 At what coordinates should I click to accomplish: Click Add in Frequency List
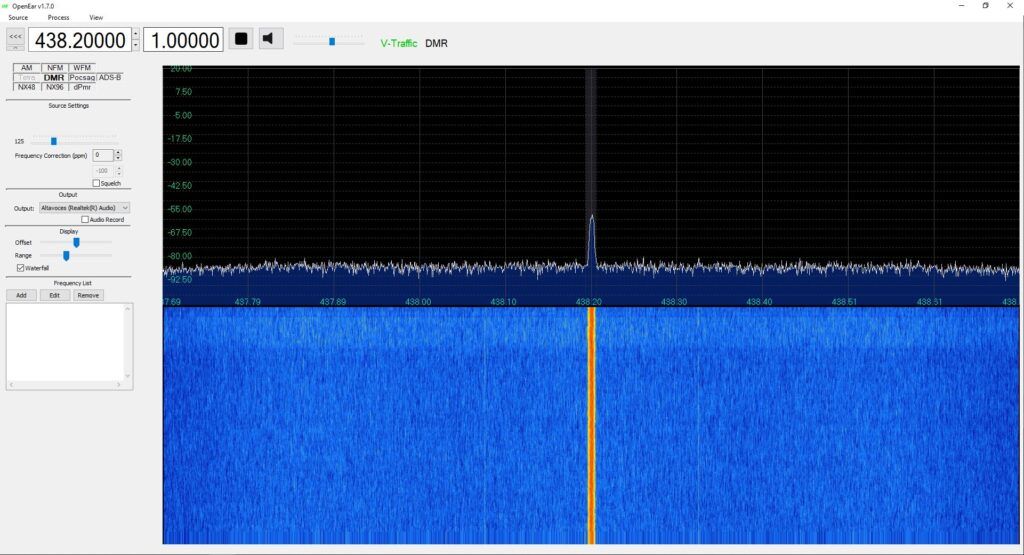point(22,295)
